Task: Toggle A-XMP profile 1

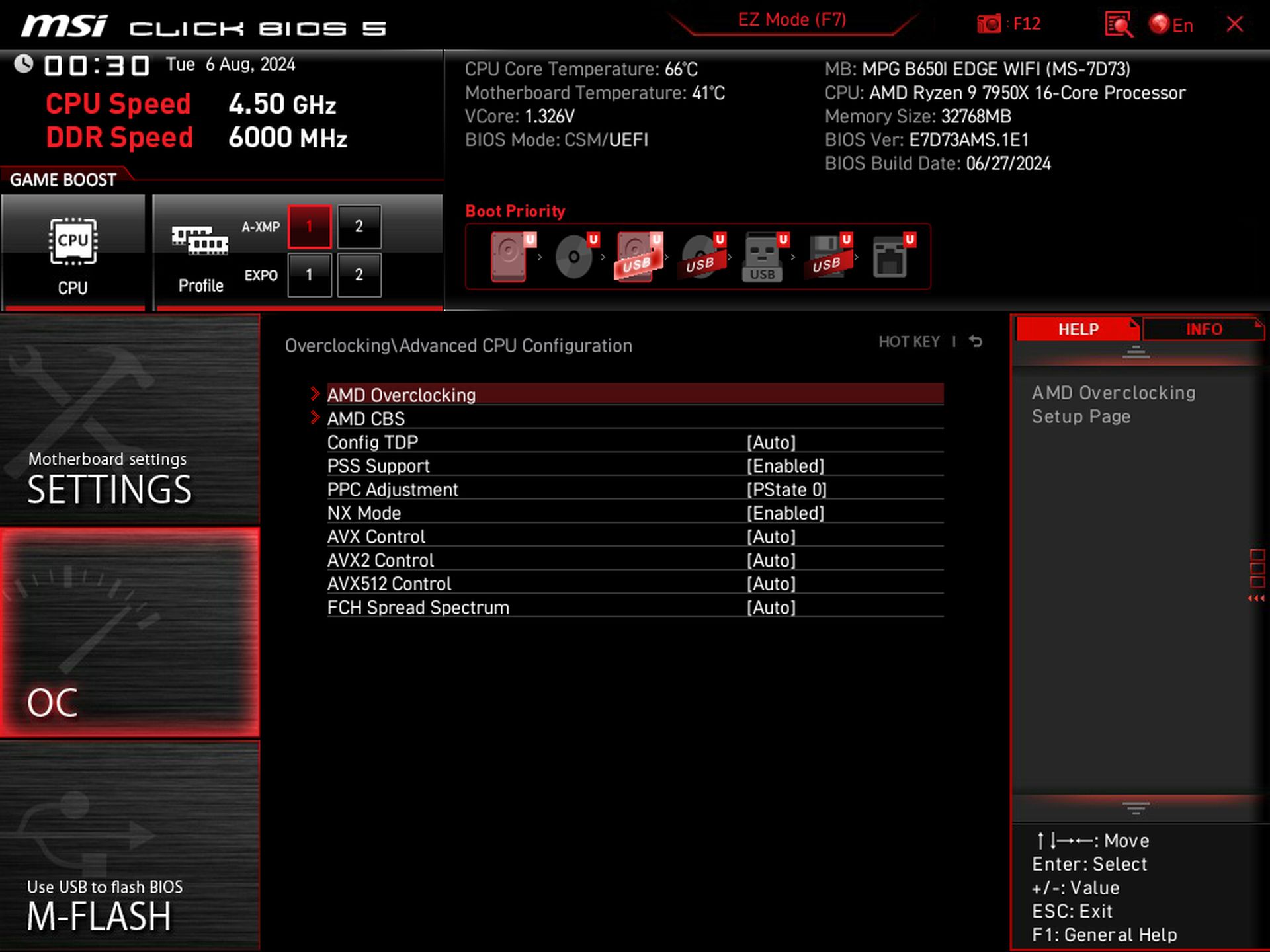Action: click(309, 227)
